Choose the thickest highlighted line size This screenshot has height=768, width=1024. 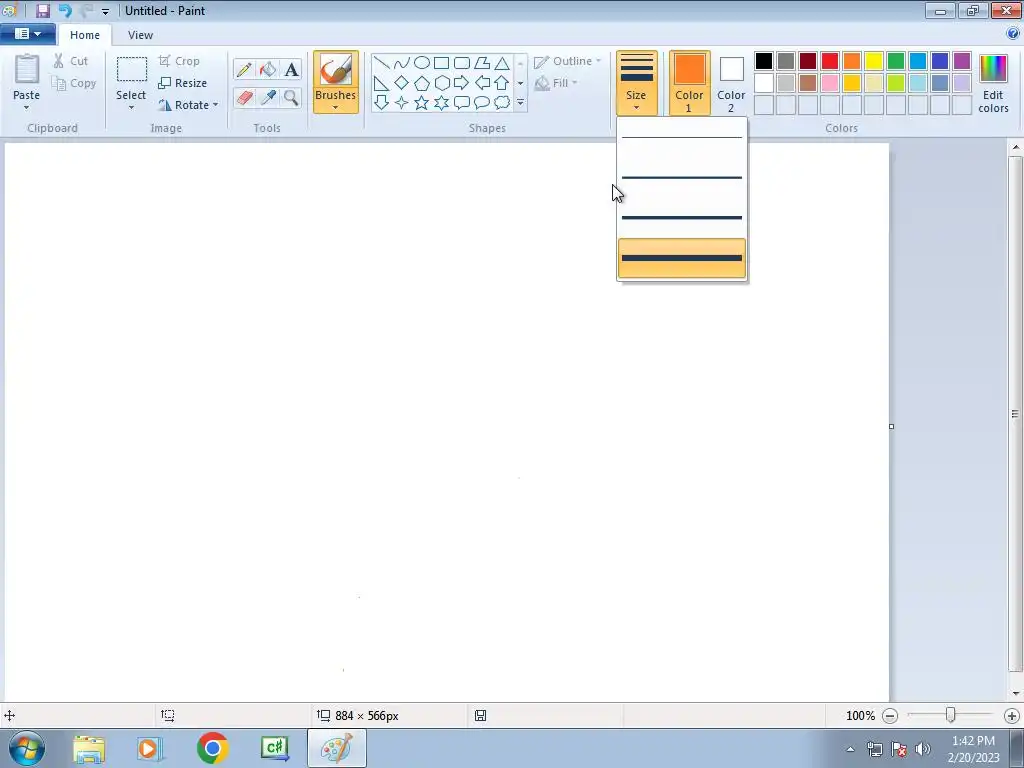pos(682,258)
